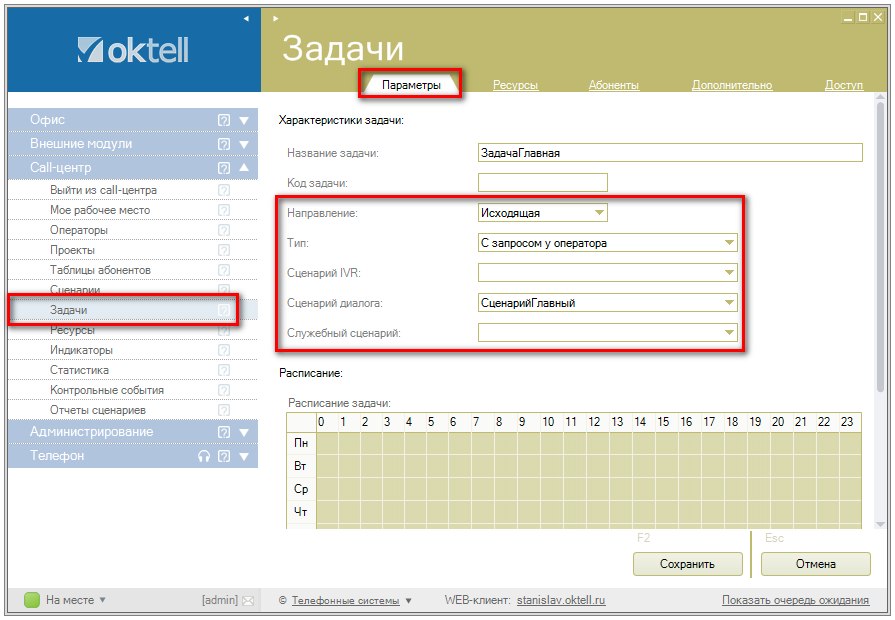The width and height of the screenshot is (895, 620).
Task: Collapse the left panel with top arrow
Action: click(x=246, y=19)
